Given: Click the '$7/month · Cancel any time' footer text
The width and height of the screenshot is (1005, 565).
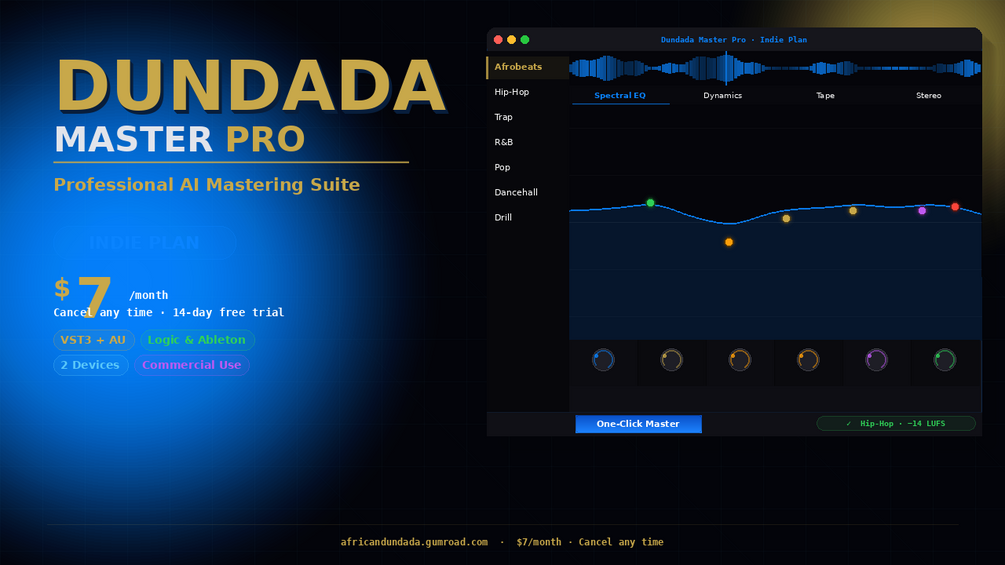Looking at the screenshot, I should click(x=590, y=542).
